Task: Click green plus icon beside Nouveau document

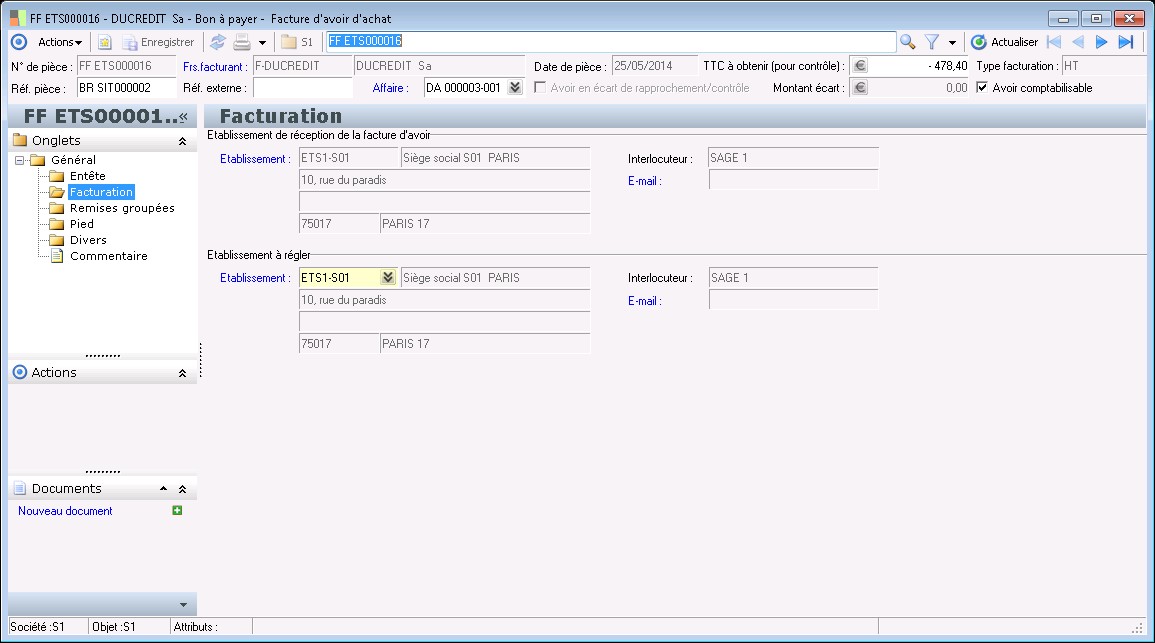Action: pos(177,511)
